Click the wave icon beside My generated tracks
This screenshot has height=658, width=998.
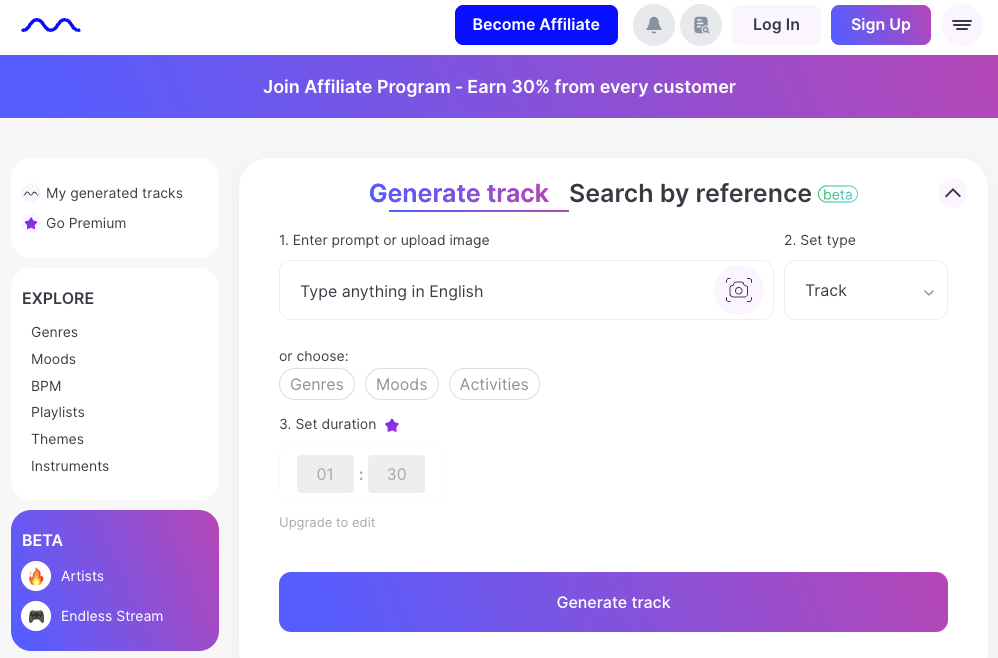(x=31, y=193)
